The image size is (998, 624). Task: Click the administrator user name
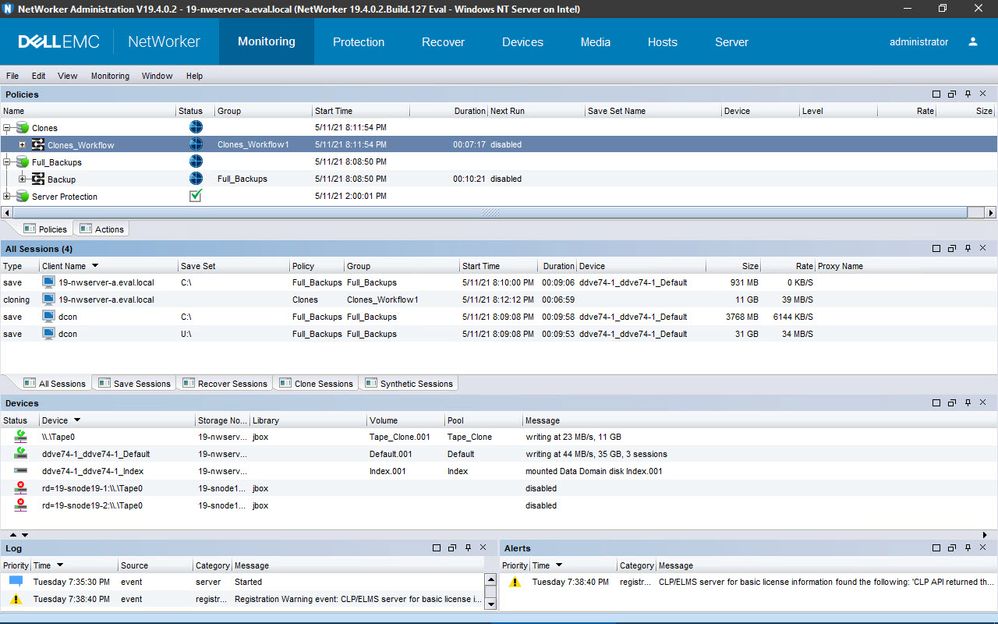(918, 42)
